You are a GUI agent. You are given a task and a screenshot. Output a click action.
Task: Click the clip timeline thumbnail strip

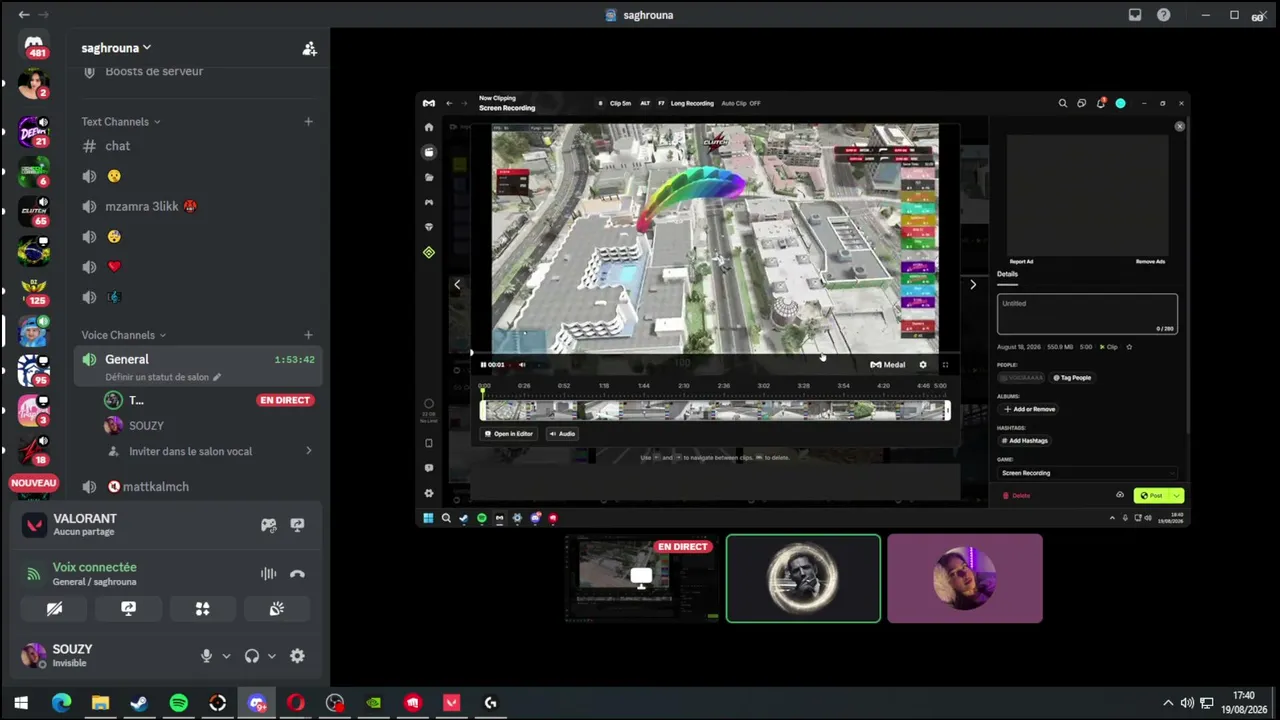[715, 410]
